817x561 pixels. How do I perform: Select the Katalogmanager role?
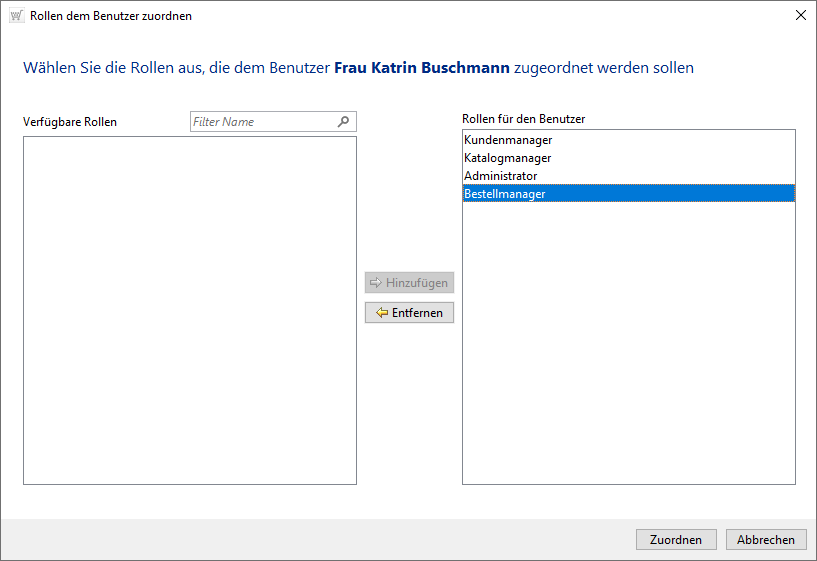[x=508, y=158]
